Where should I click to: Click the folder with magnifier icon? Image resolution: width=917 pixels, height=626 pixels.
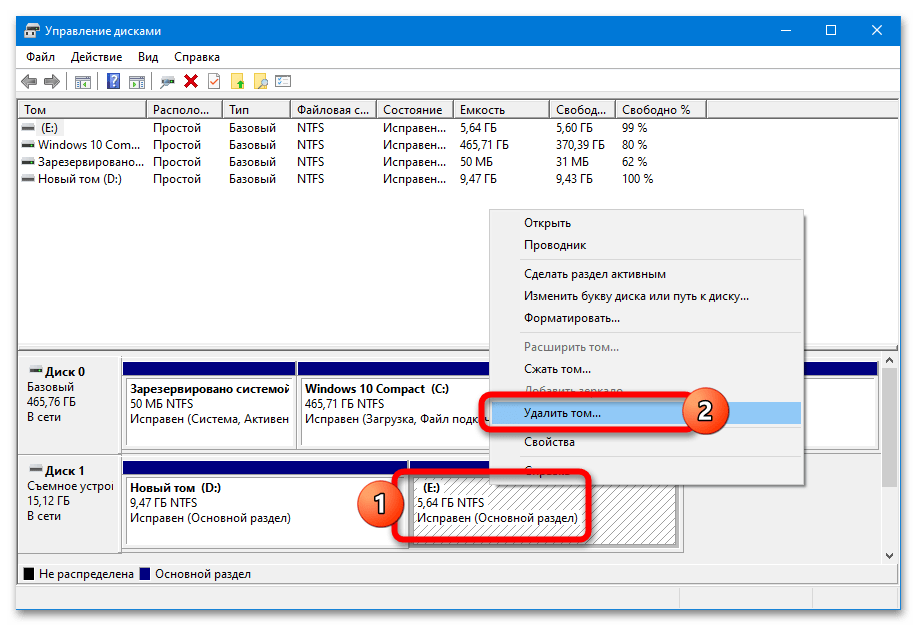pyautogui.click(x=261, y=82)
